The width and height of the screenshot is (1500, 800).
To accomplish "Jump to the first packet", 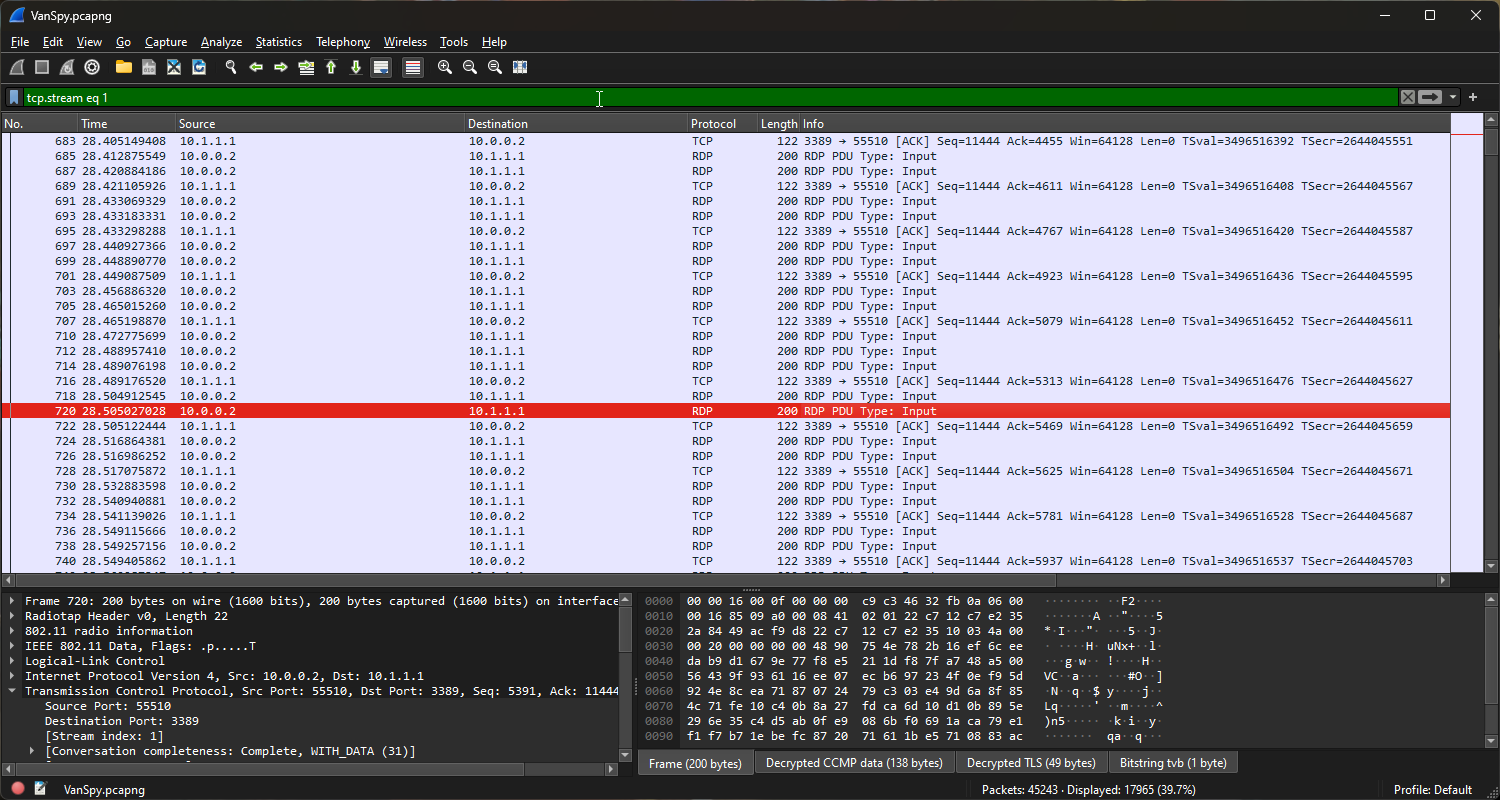I will click(331, 67).
